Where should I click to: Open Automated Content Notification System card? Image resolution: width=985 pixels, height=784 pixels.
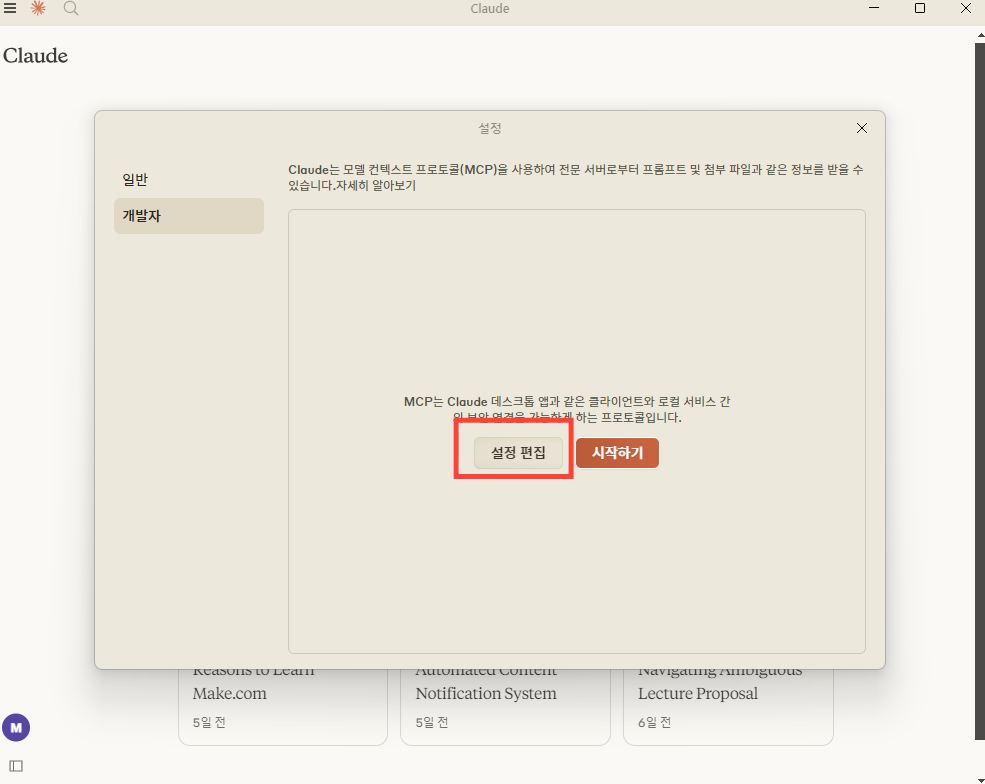tap(505, 707)
